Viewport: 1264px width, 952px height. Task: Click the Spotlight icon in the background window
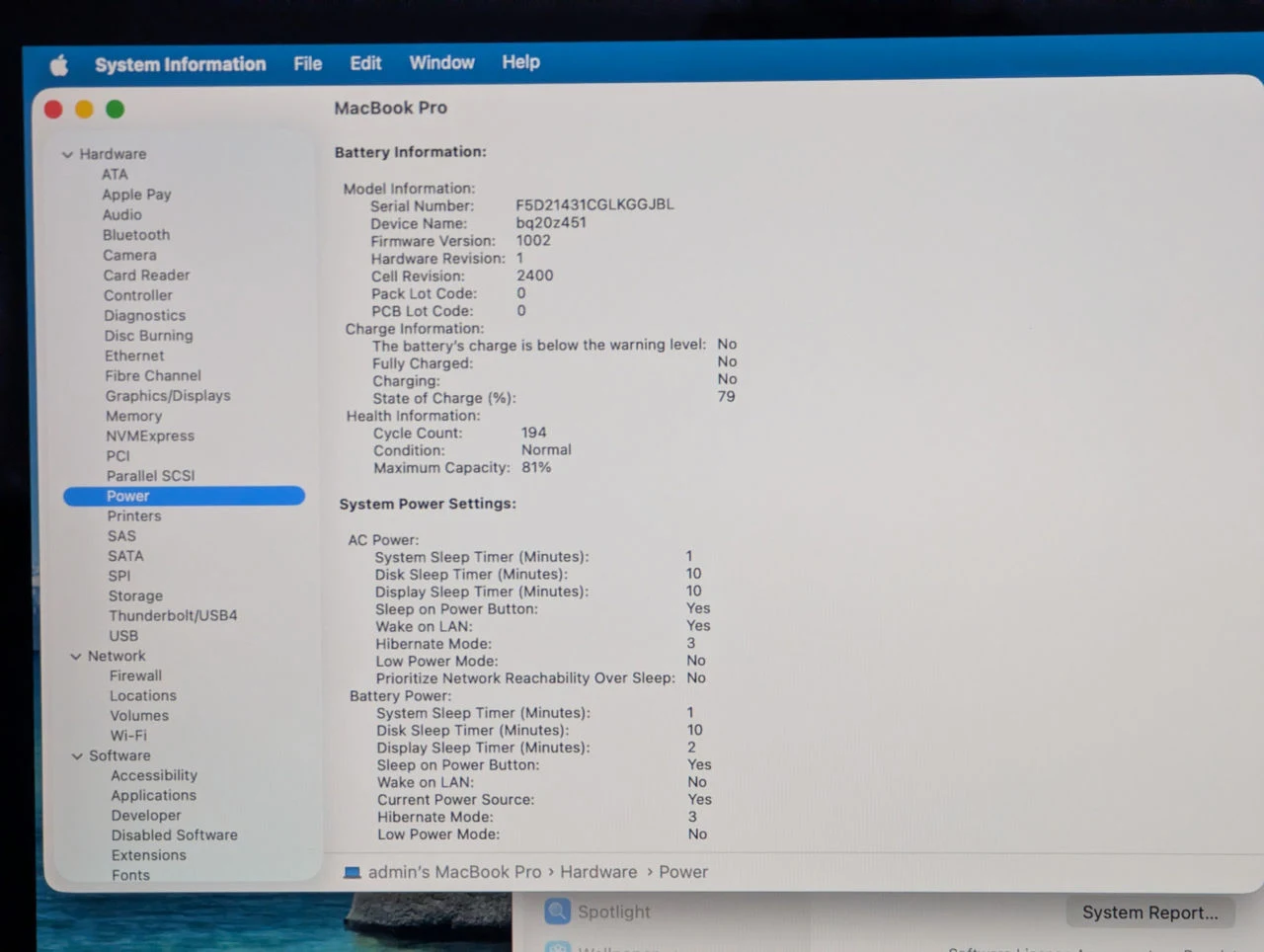(x=558, y=912)
